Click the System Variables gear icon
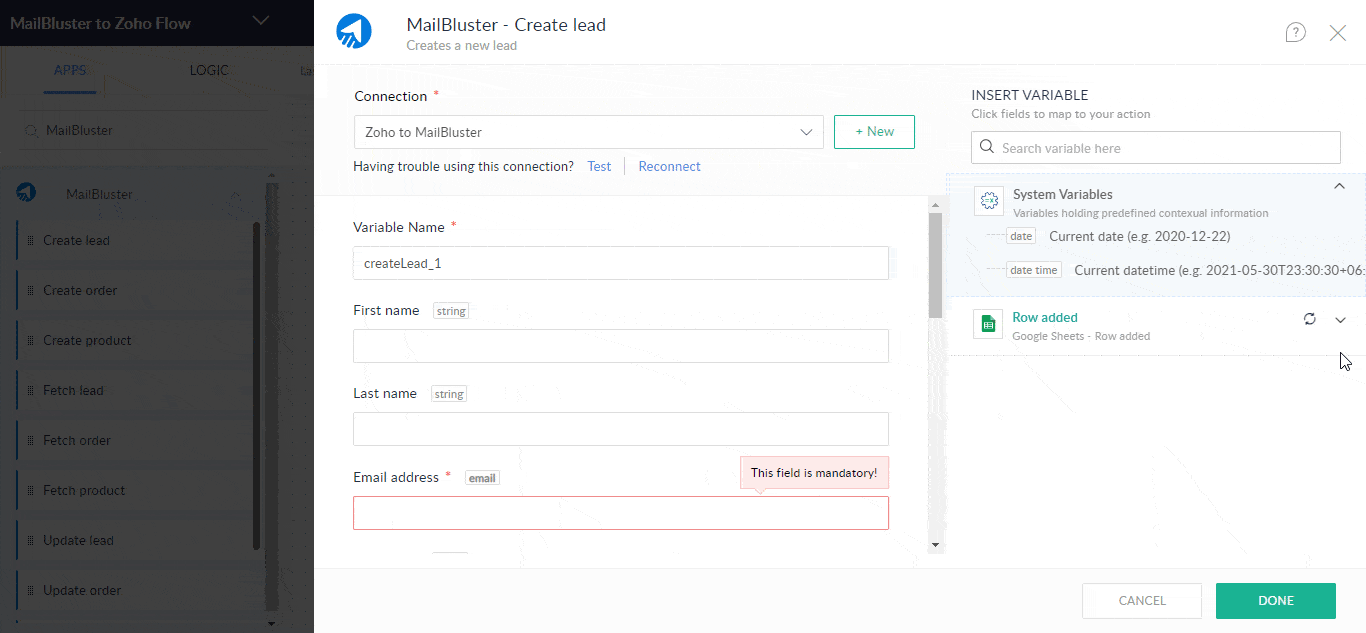The image size is (1366, 633). click(x=989, y=200)
